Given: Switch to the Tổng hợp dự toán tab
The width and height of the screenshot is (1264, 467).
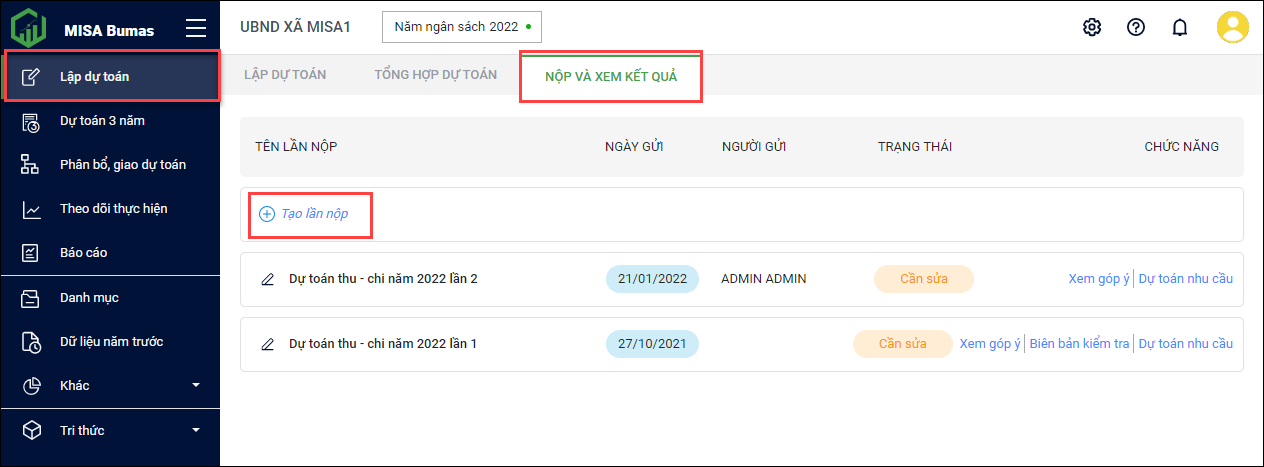Looking at the screenshot, I should pyautogui.click(x=435, y=75).
